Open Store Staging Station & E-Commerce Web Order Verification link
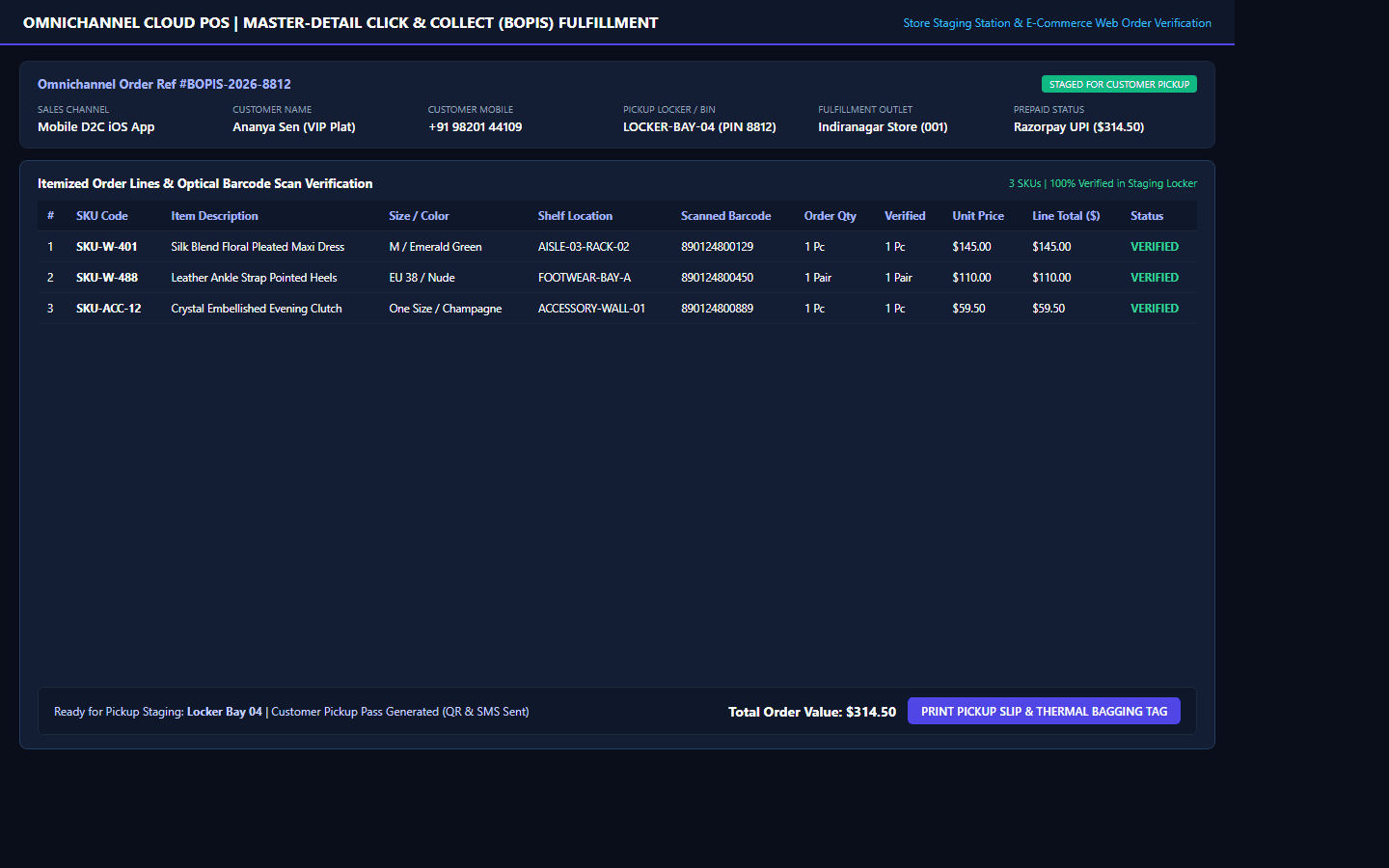Screen dimensions: 1389x868 [1057, 23]
